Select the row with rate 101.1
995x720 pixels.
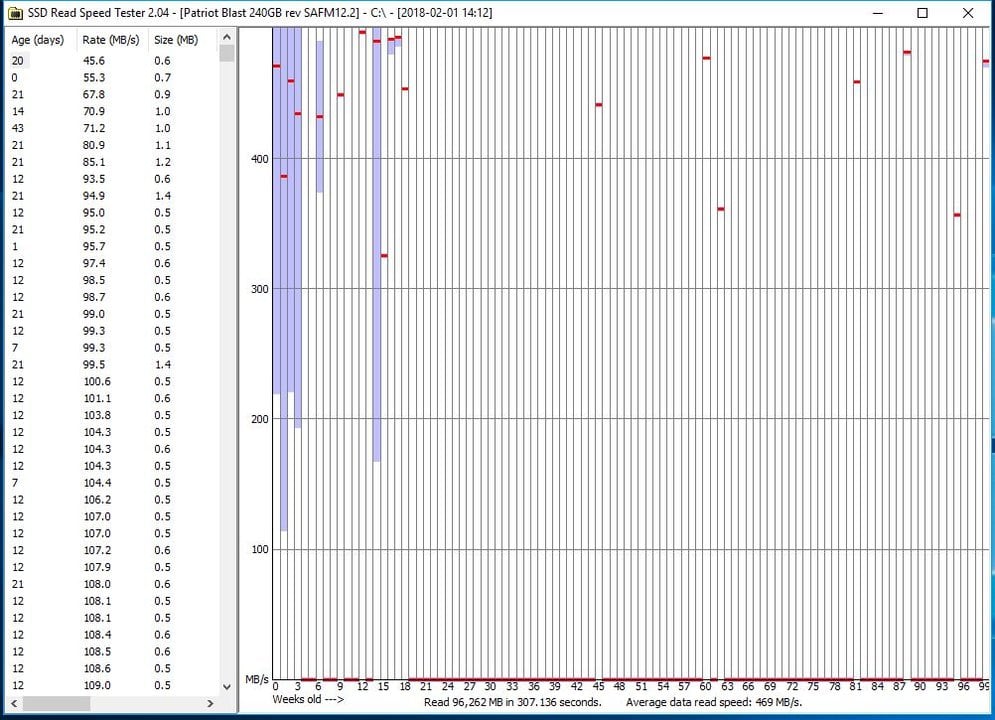point(112,398)
